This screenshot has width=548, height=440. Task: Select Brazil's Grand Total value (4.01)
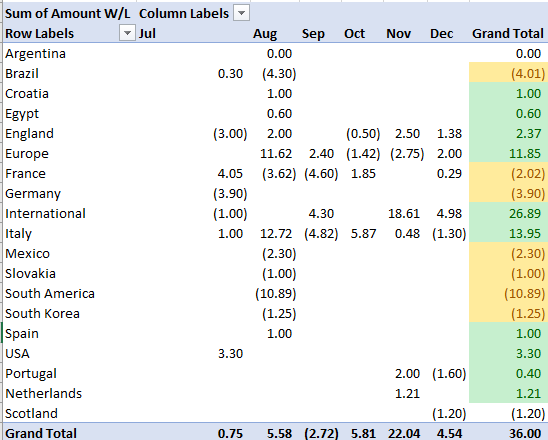tap(528, 73)
